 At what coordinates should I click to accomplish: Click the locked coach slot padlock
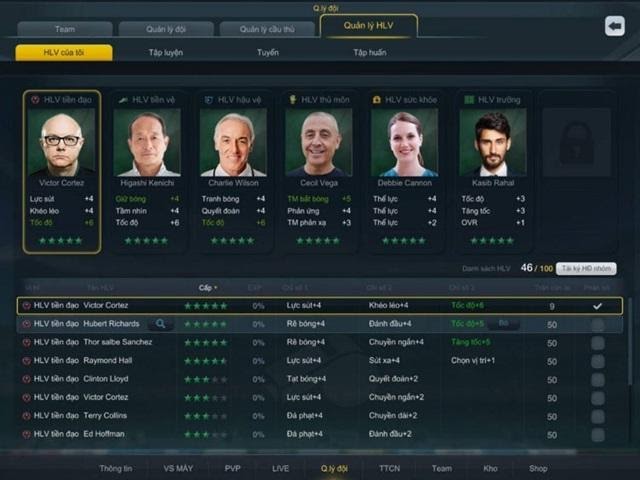click(576, 146)
